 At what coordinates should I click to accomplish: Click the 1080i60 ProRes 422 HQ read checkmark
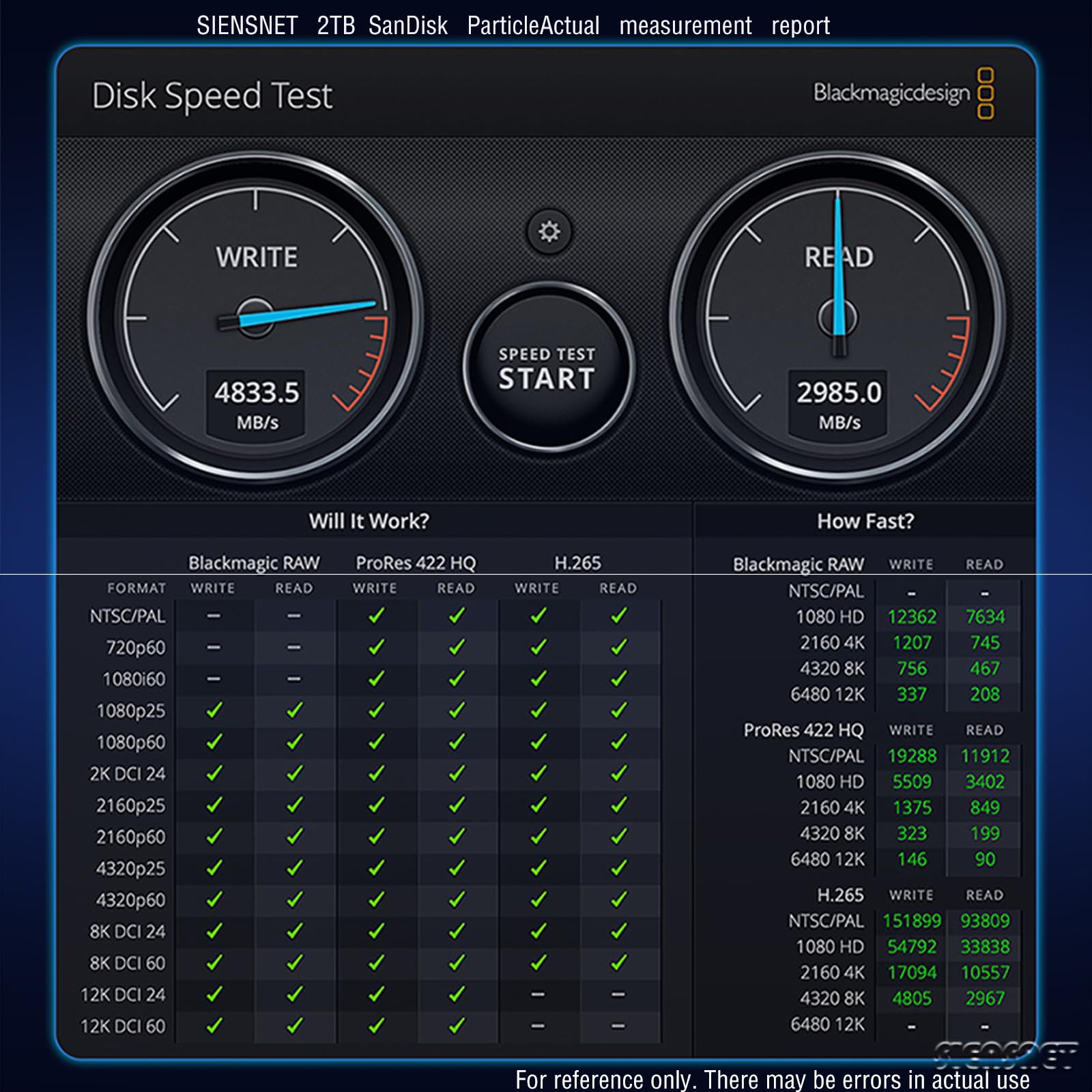point(457,679)
